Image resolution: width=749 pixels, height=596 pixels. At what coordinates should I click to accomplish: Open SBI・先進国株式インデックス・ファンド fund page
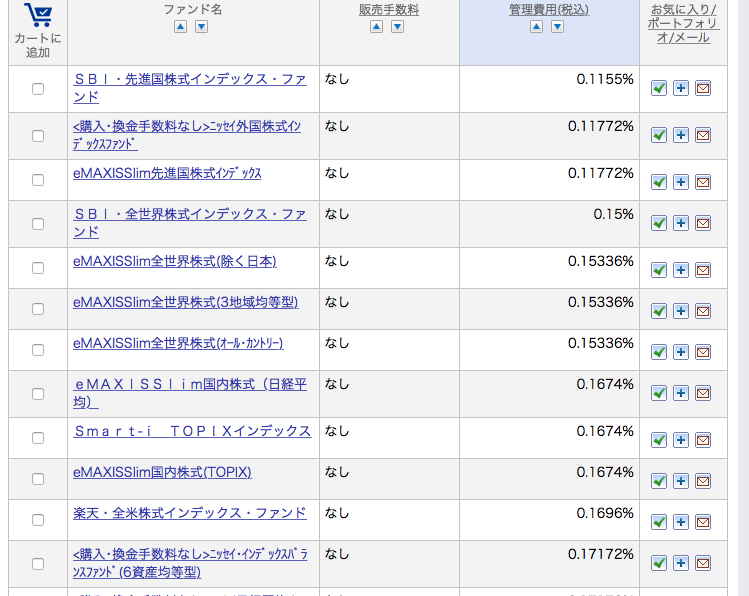coord(190,88)
